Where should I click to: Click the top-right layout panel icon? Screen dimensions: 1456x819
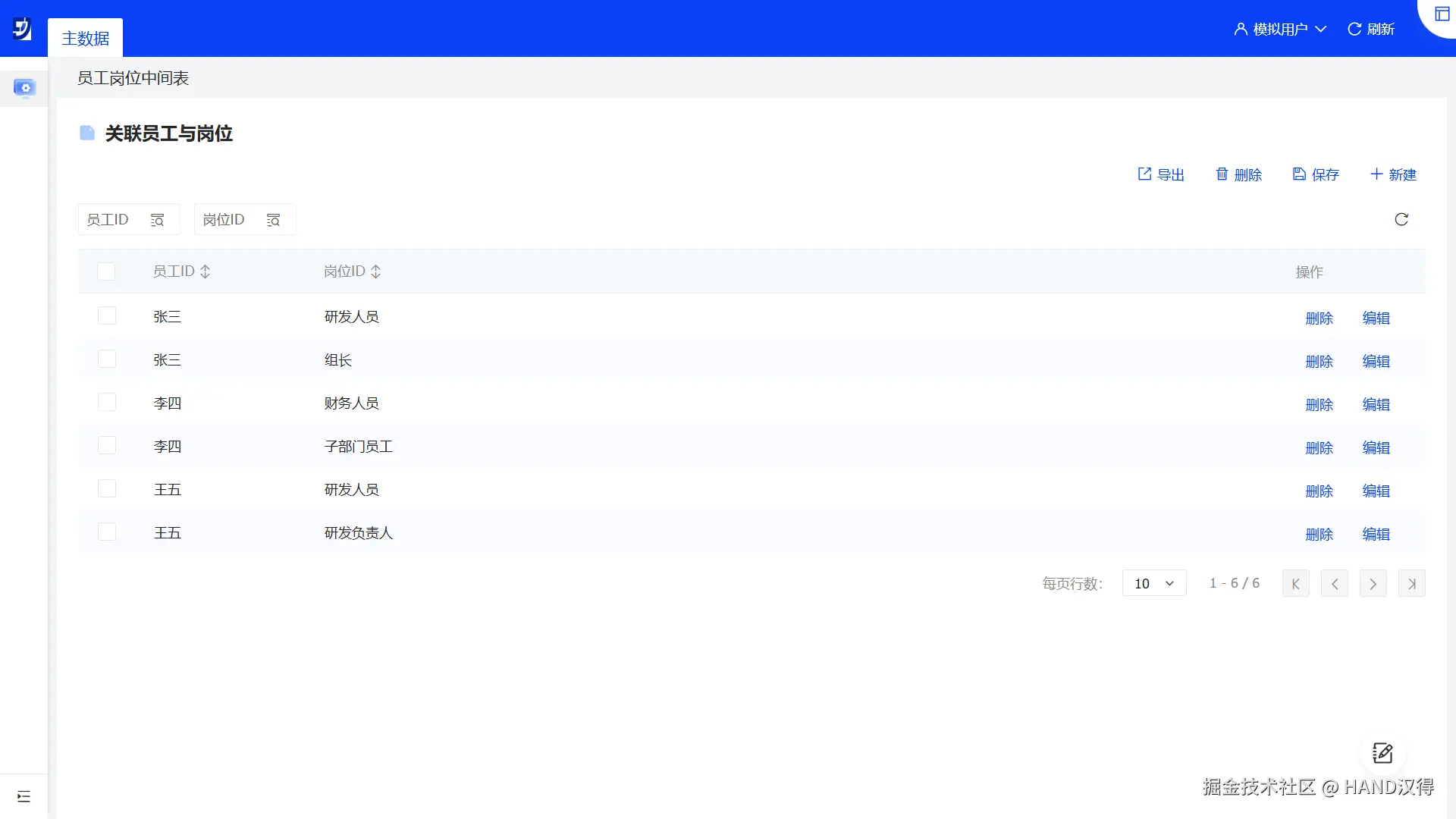tap(1442, 14)
